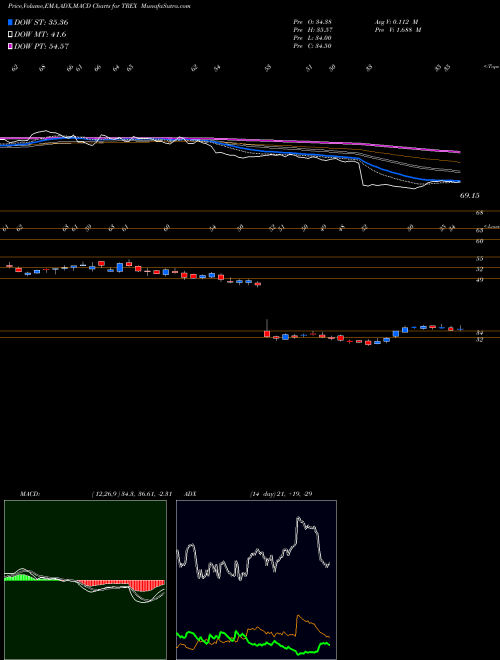The width and height of the screenshot is (500, 660).
Task: Click the chart title mentioning TREX MunafaSutra.com
Action: 99,7
